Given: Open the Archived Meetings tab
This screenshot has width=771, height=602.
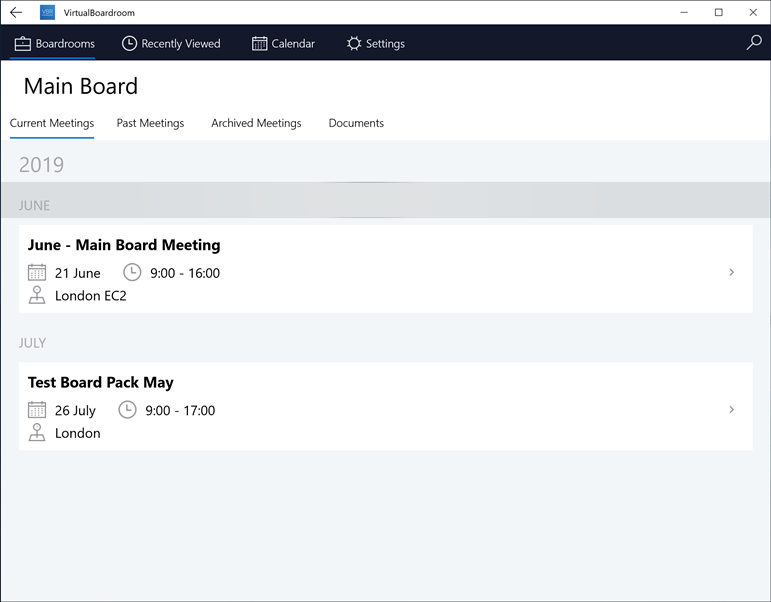Looking at the screenshot, I should [256, 123].
